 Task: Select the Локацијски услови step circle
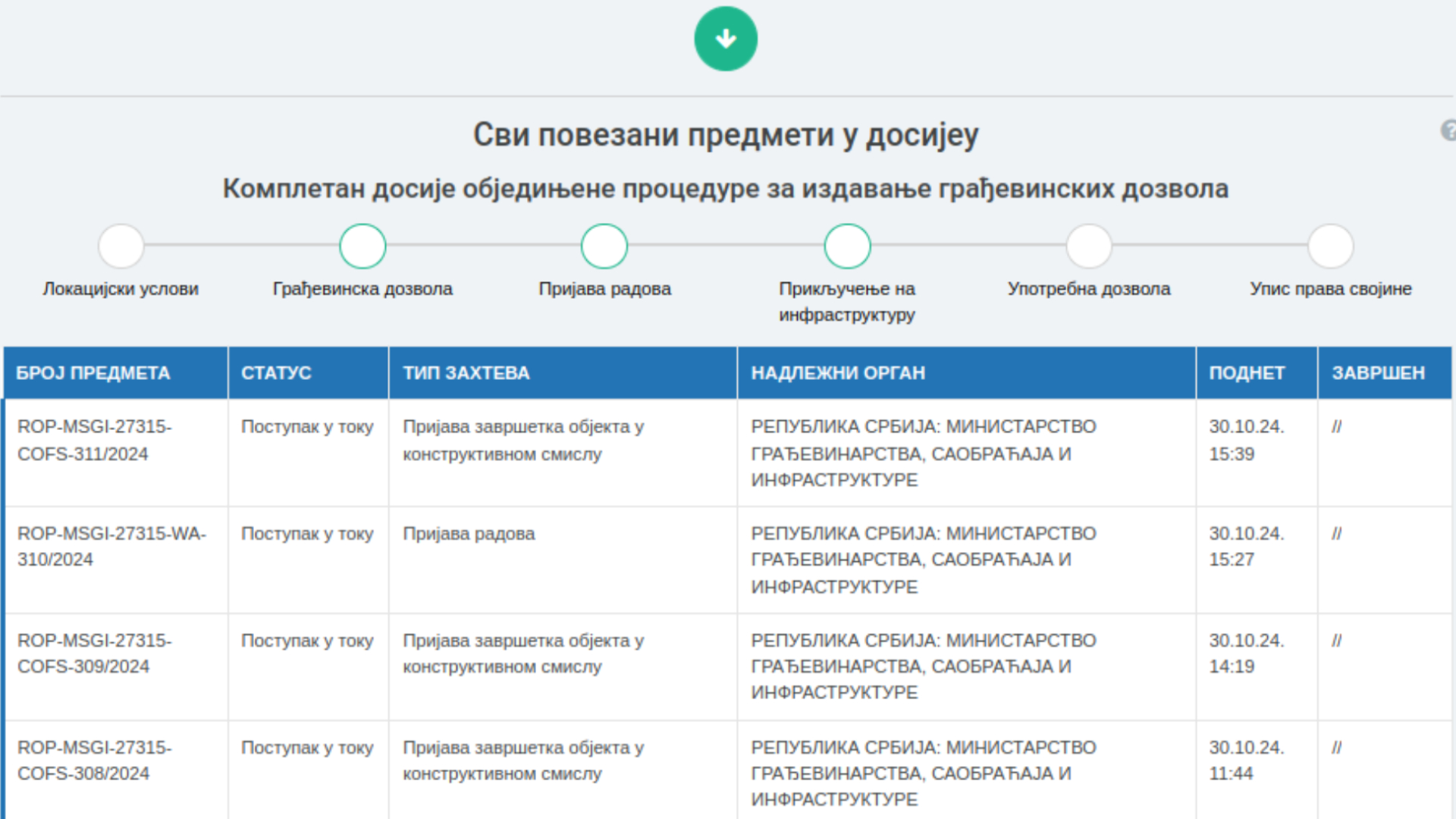(x=121, y=246)
